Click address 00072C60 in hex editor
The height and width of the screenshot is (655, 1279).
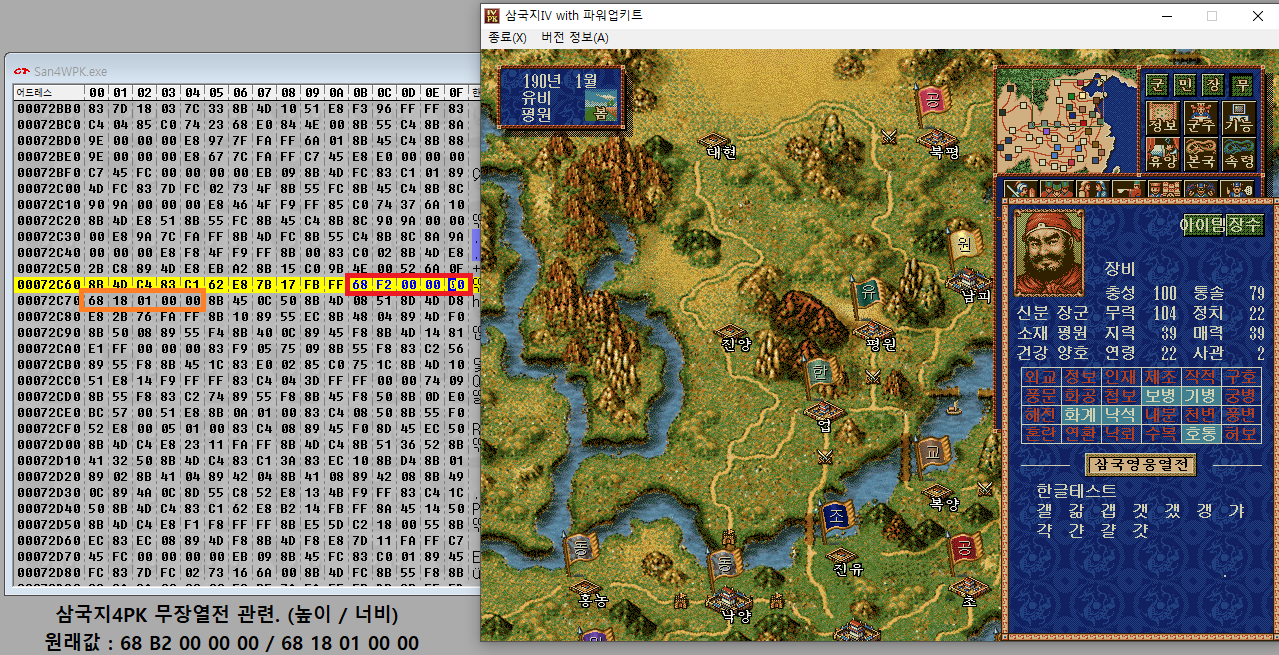47,285
